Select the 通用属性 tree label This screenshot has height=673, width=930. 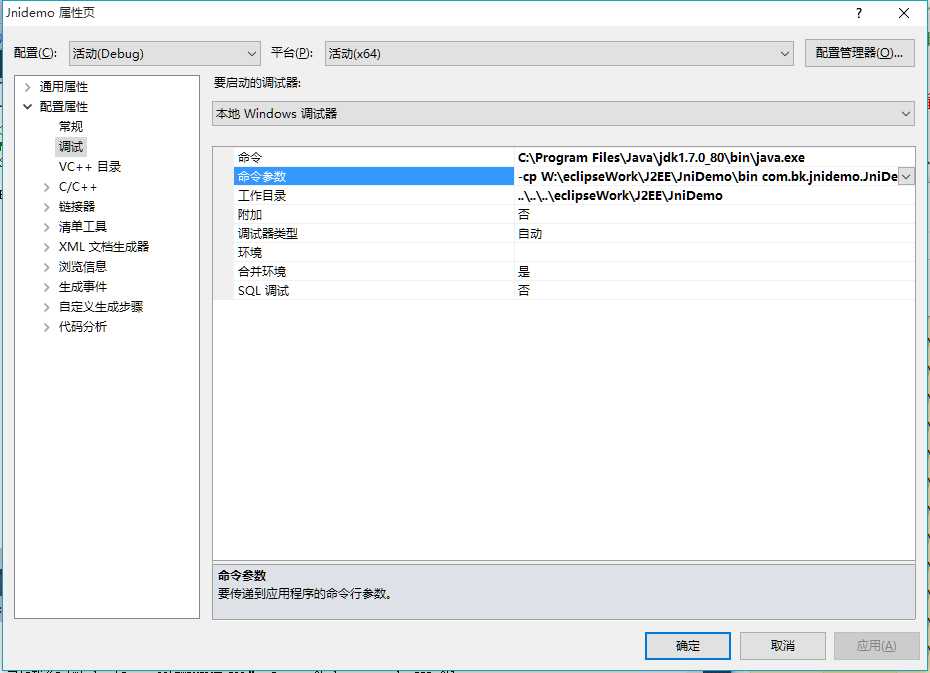tap(63, 87)
